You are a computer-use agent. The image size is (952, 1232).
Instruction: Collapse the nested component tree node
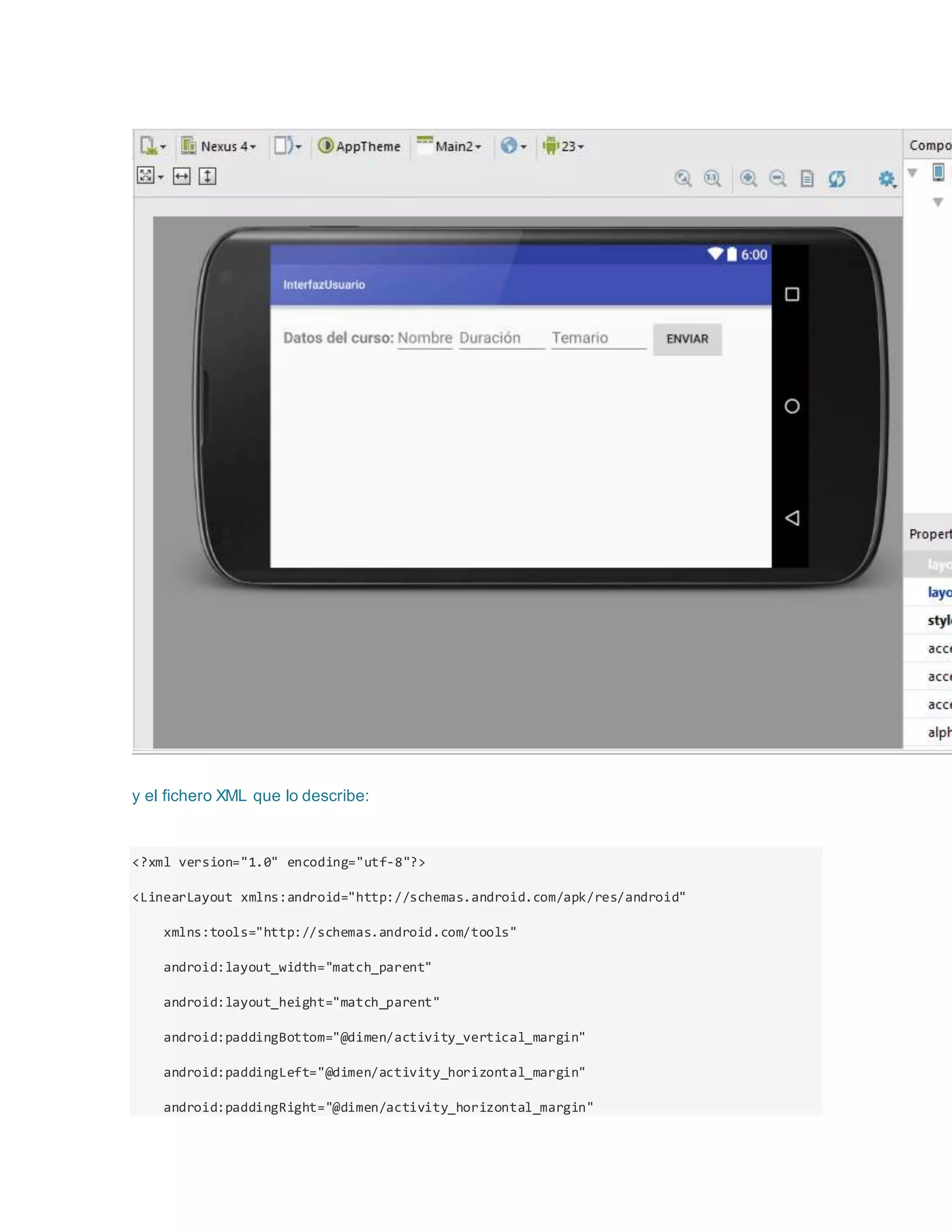coord(938,202)
